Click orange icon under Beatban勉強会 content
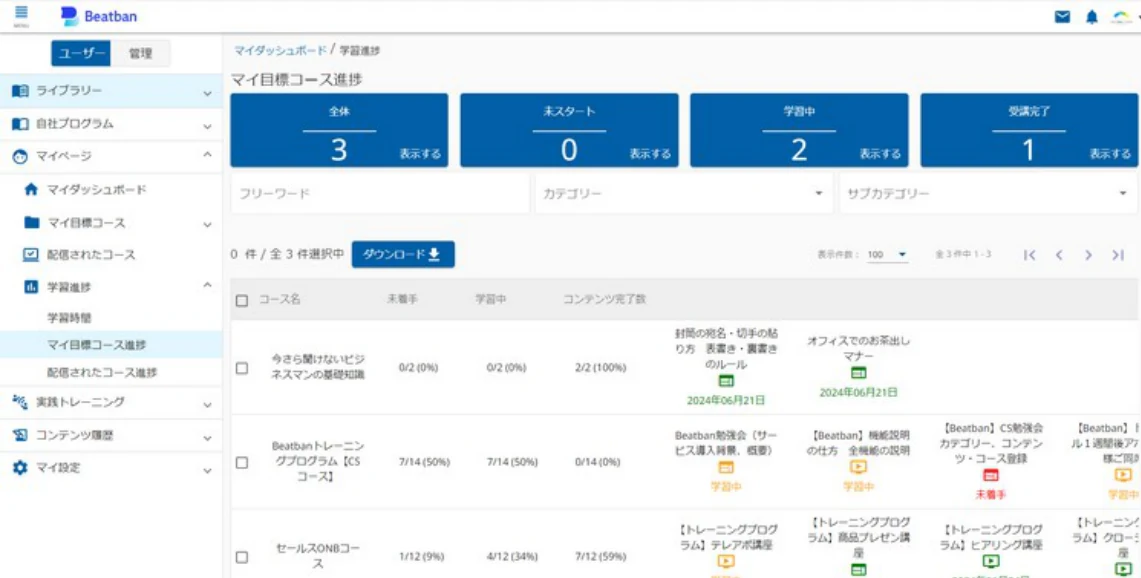 [725, 467]
